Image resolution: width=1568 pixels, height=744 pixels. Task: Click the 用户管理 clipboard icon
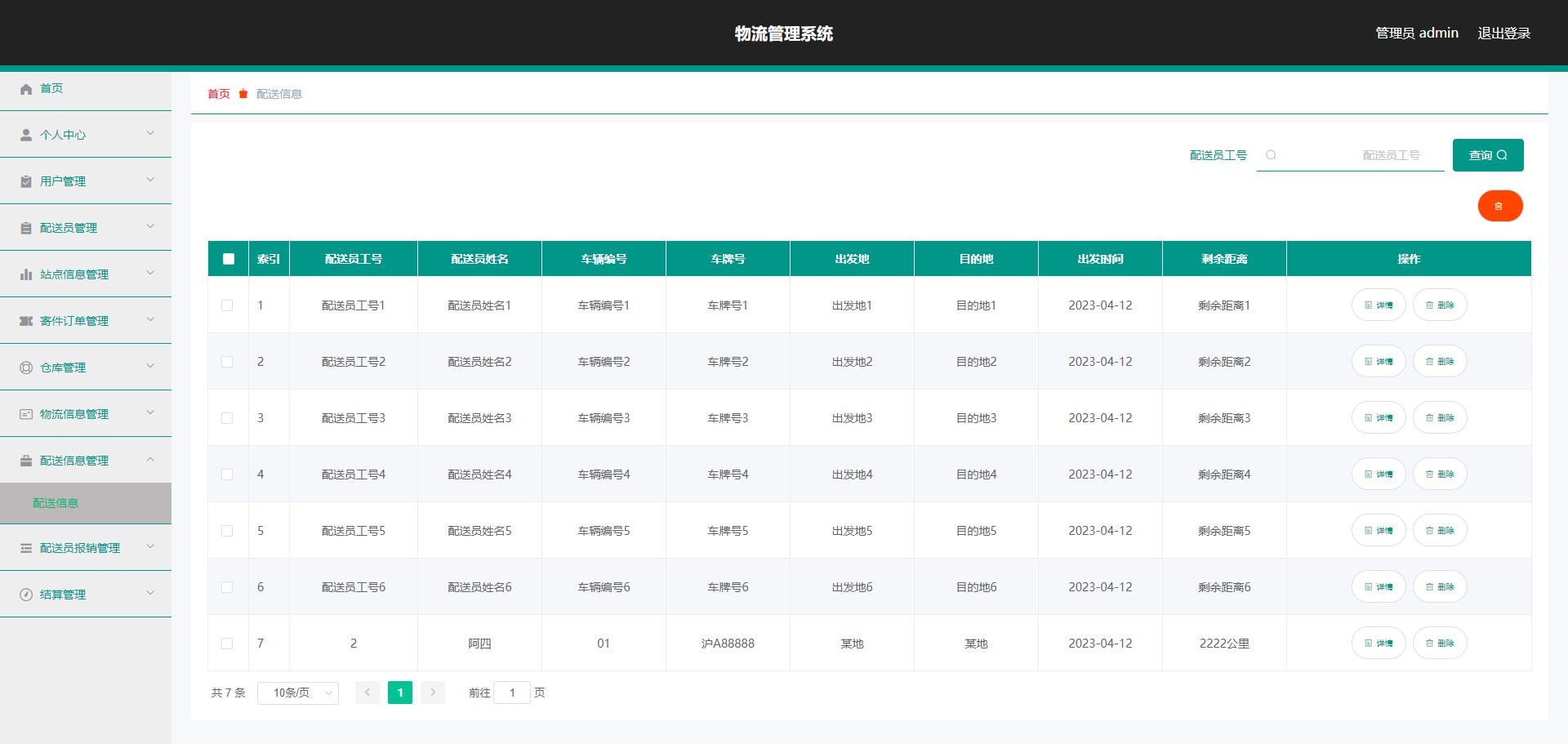pyautogui.click(x=26, y=181)
